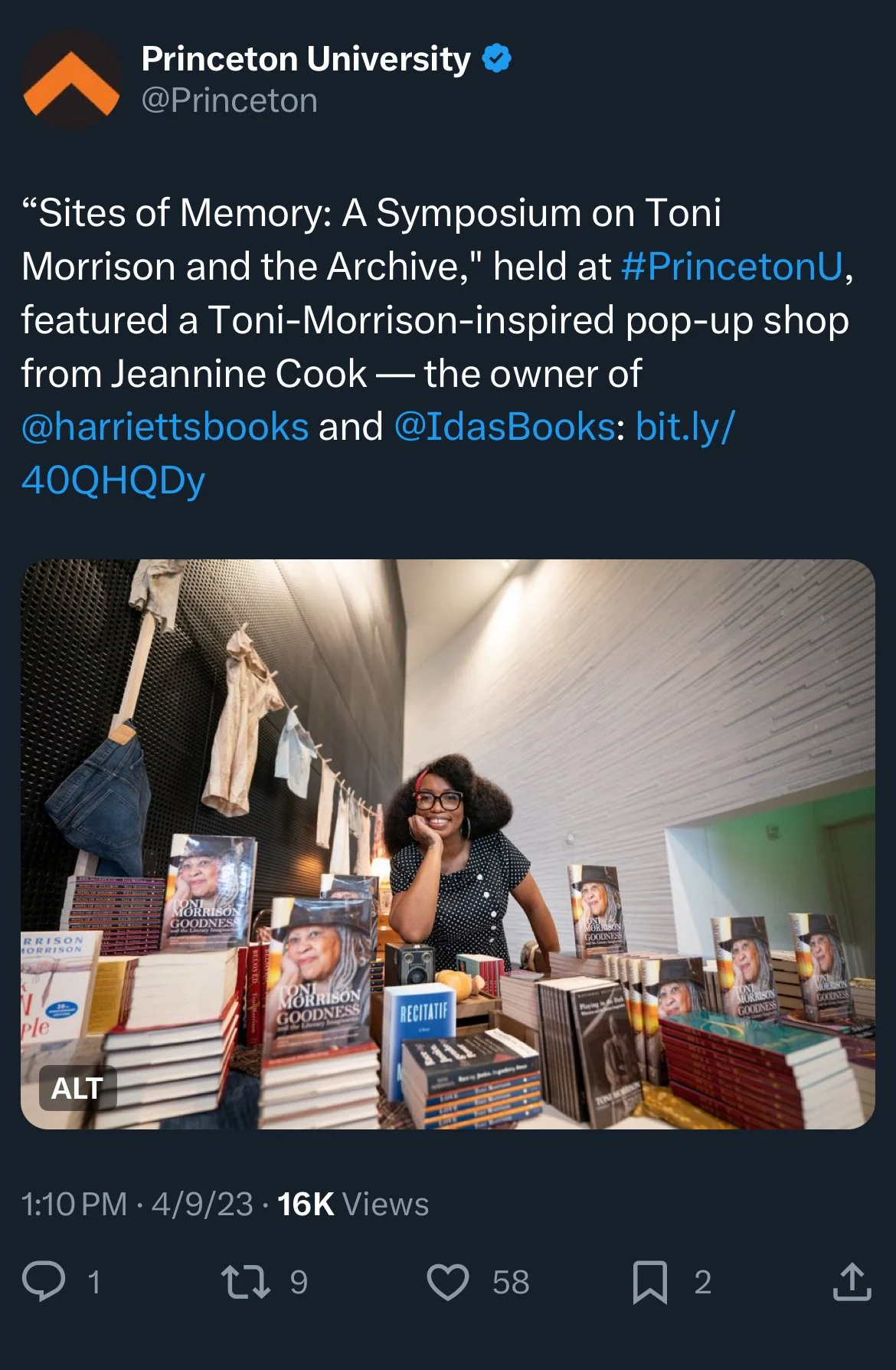Bookmark the tweet with the bookmark icon
This screenshot has width=896, height=1370.
click(x=649, y=1282)
